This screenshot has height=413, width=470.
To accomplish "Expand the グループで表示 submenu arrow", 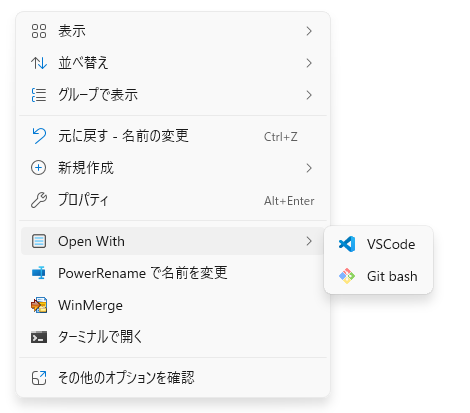I will tap(309, 95).
